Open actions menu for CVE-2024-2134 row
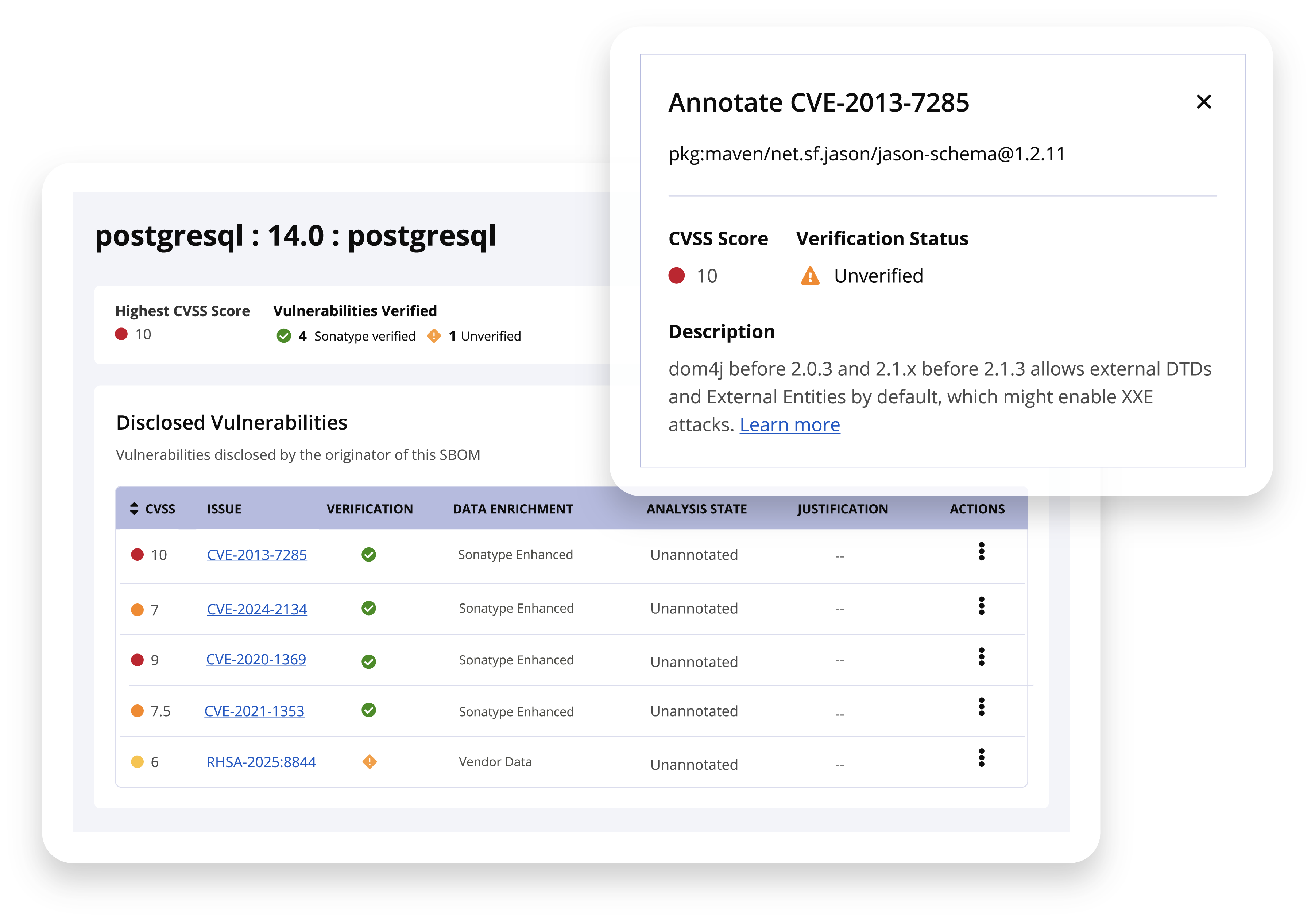This screenshot has height=924, width=1315. point(981,606)
